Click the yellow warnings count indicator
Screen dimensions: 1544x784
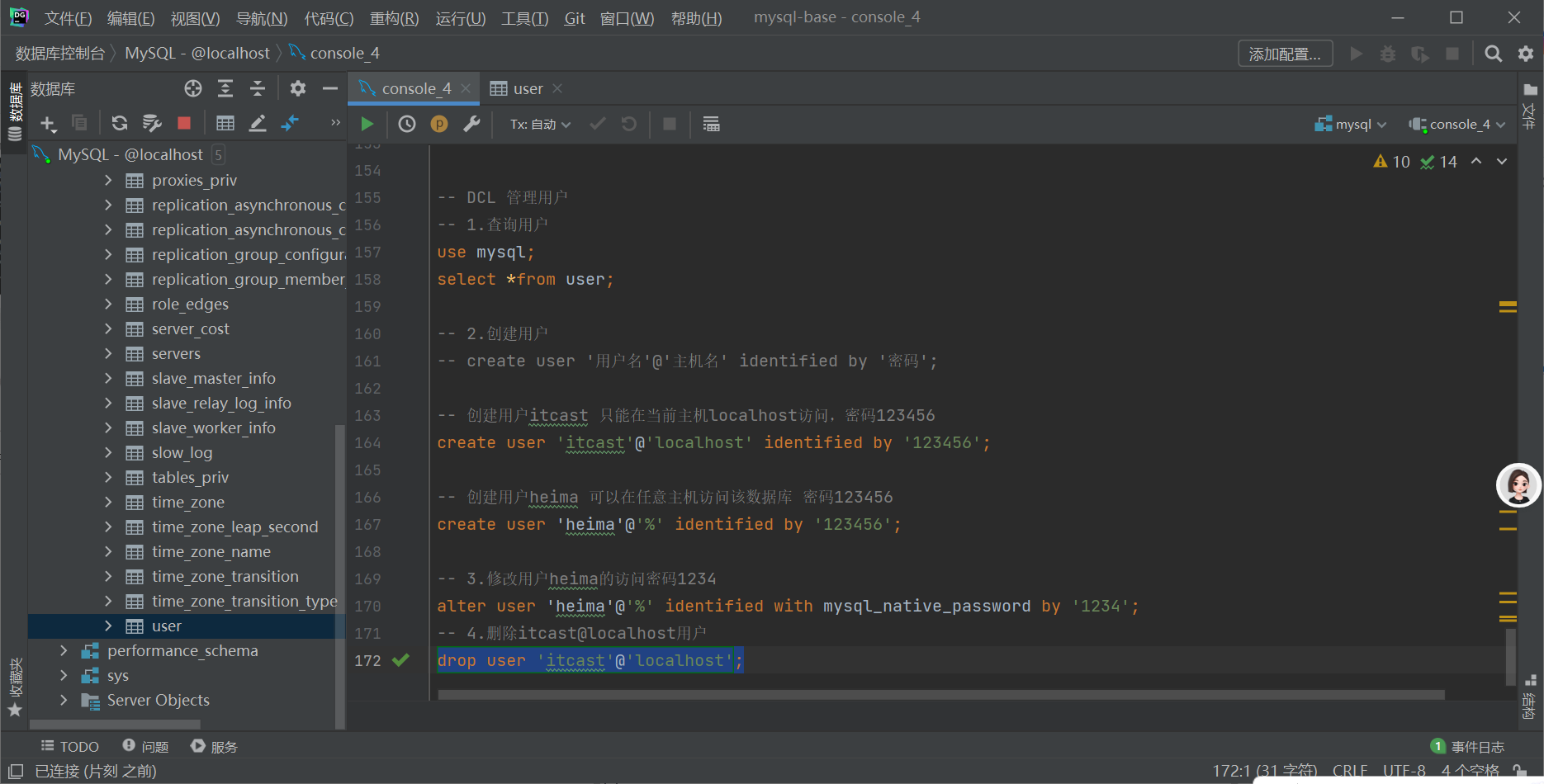coord(1391,162)
